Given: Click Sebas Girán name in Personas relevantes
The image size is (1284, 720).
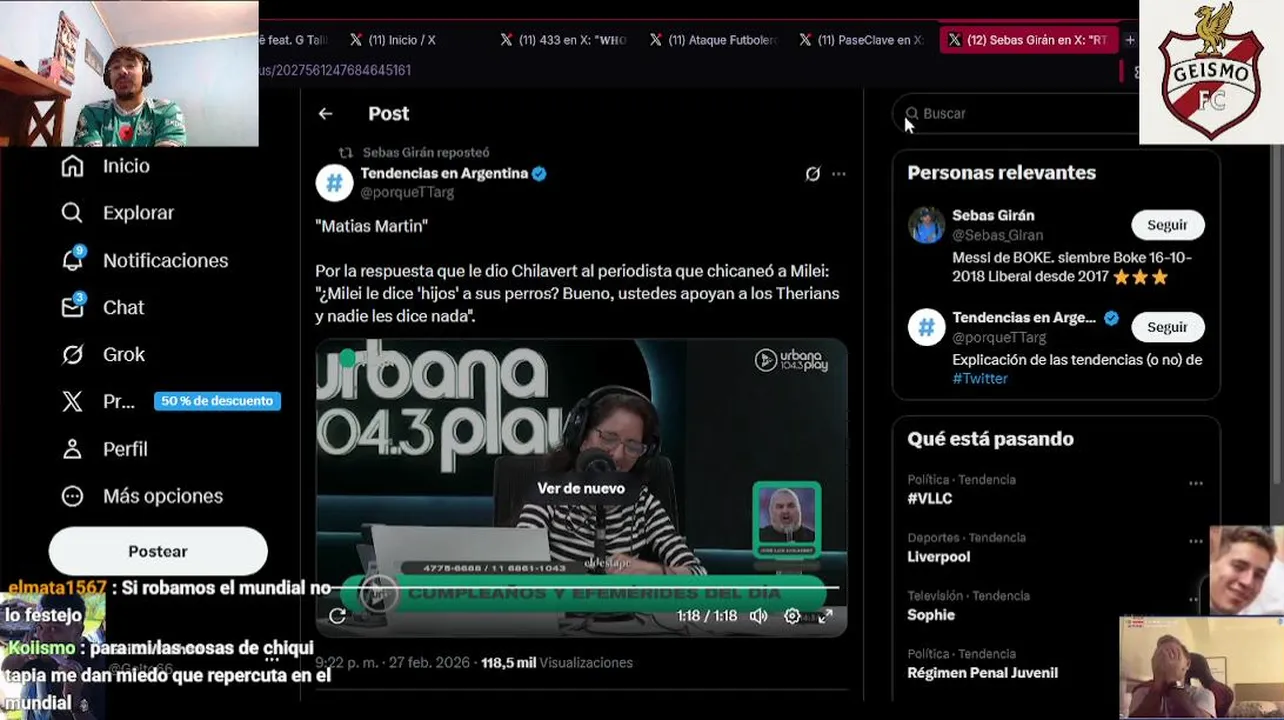Looking at the screenshot, I should click(x=993, y=215).
